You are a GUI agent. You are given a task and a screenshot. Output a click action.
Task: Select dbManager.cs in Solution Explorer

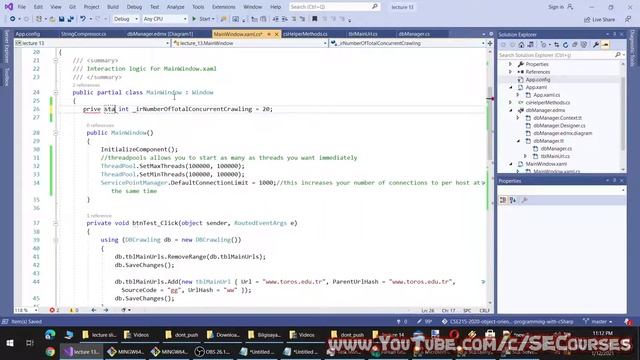[556, 149]
